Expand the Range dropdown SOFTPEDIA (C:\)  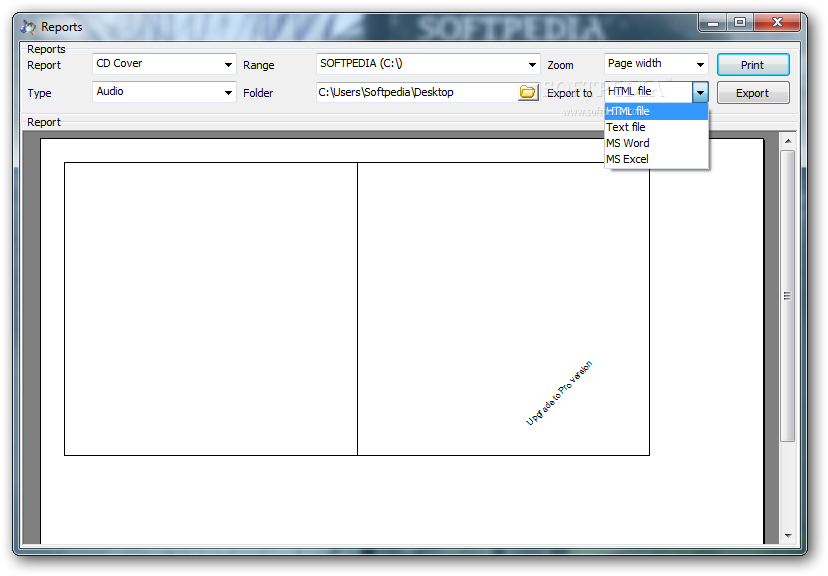click(x=428, y=64)
